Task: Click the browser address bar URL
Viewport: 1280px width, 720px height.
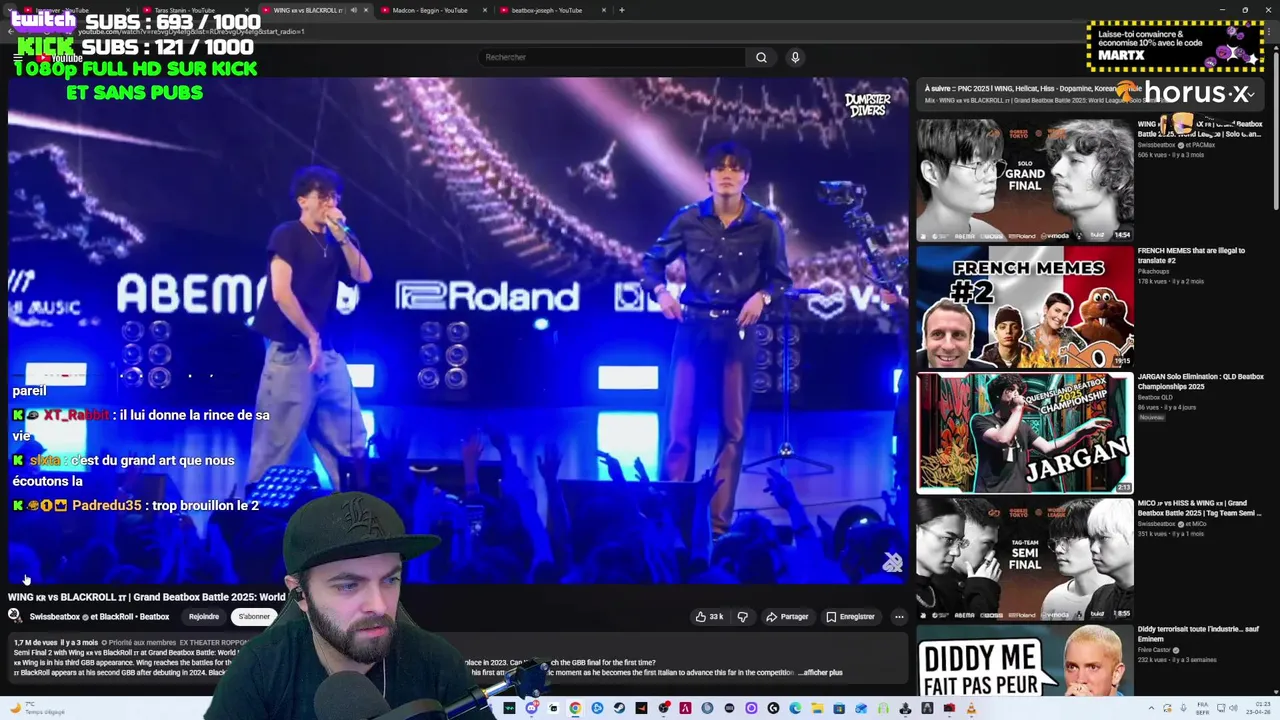Action: (190, 31)
